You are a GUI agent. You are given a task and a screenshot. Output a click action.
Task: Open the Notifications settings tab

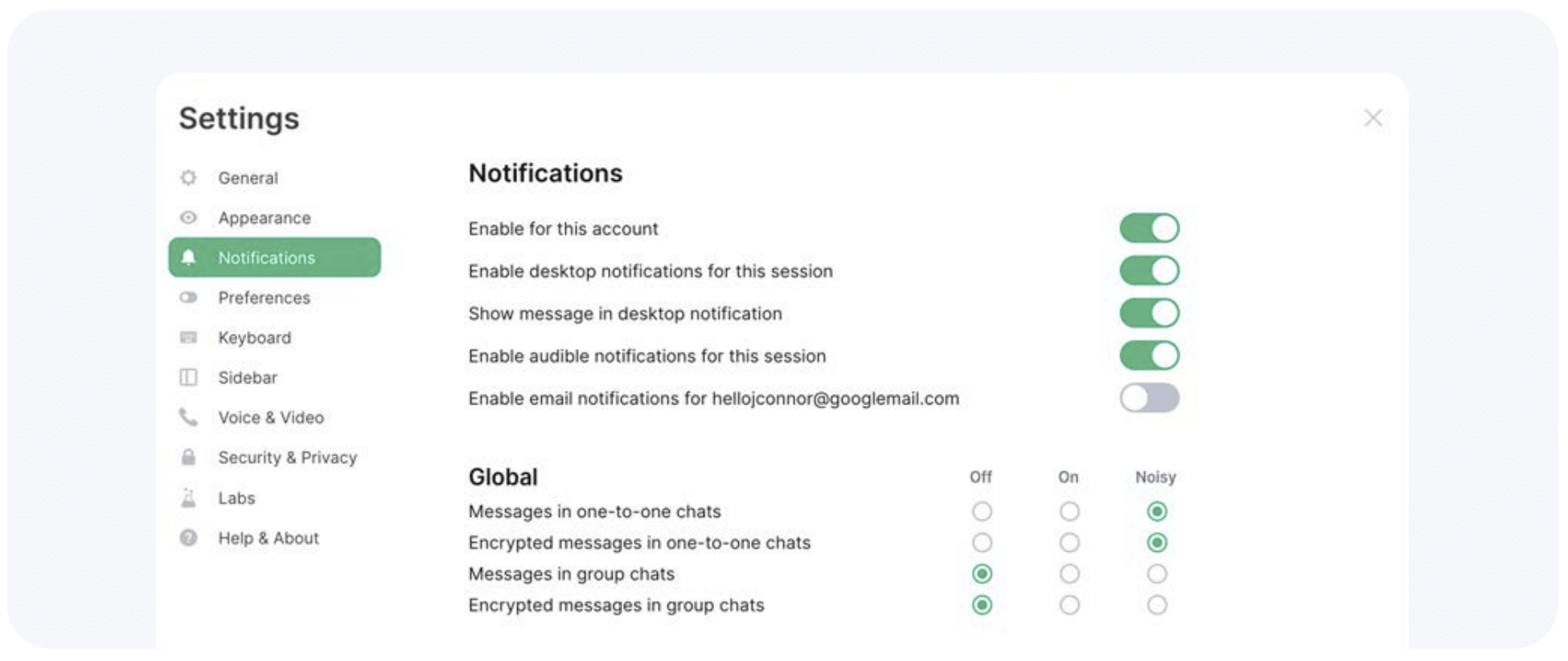coord(274,257)
